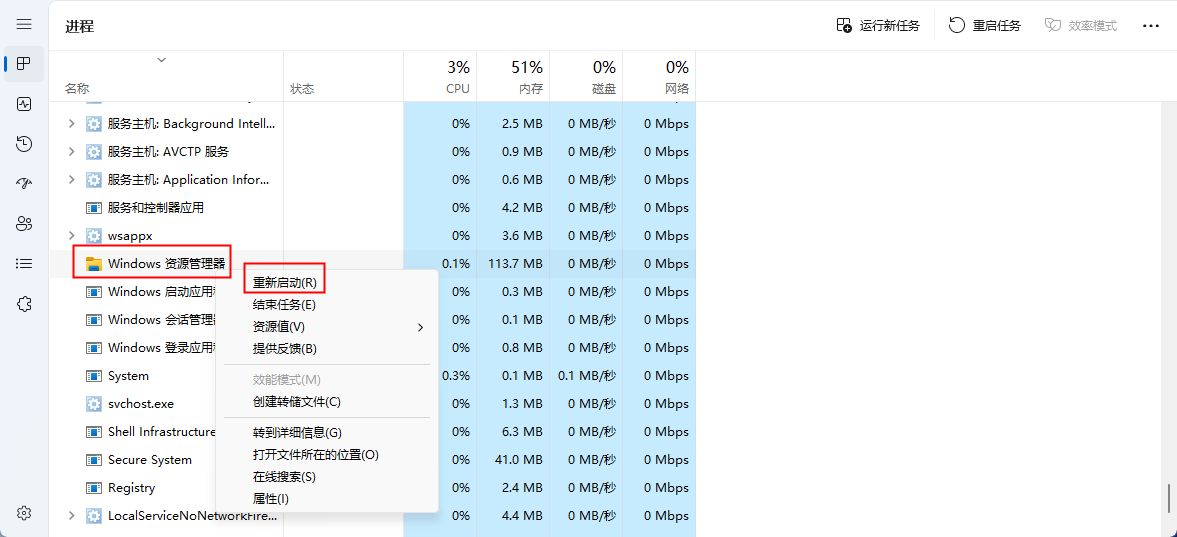Open the Performance sidebar icon
This screenshot has height=537, width=1177.
point(24,104)
